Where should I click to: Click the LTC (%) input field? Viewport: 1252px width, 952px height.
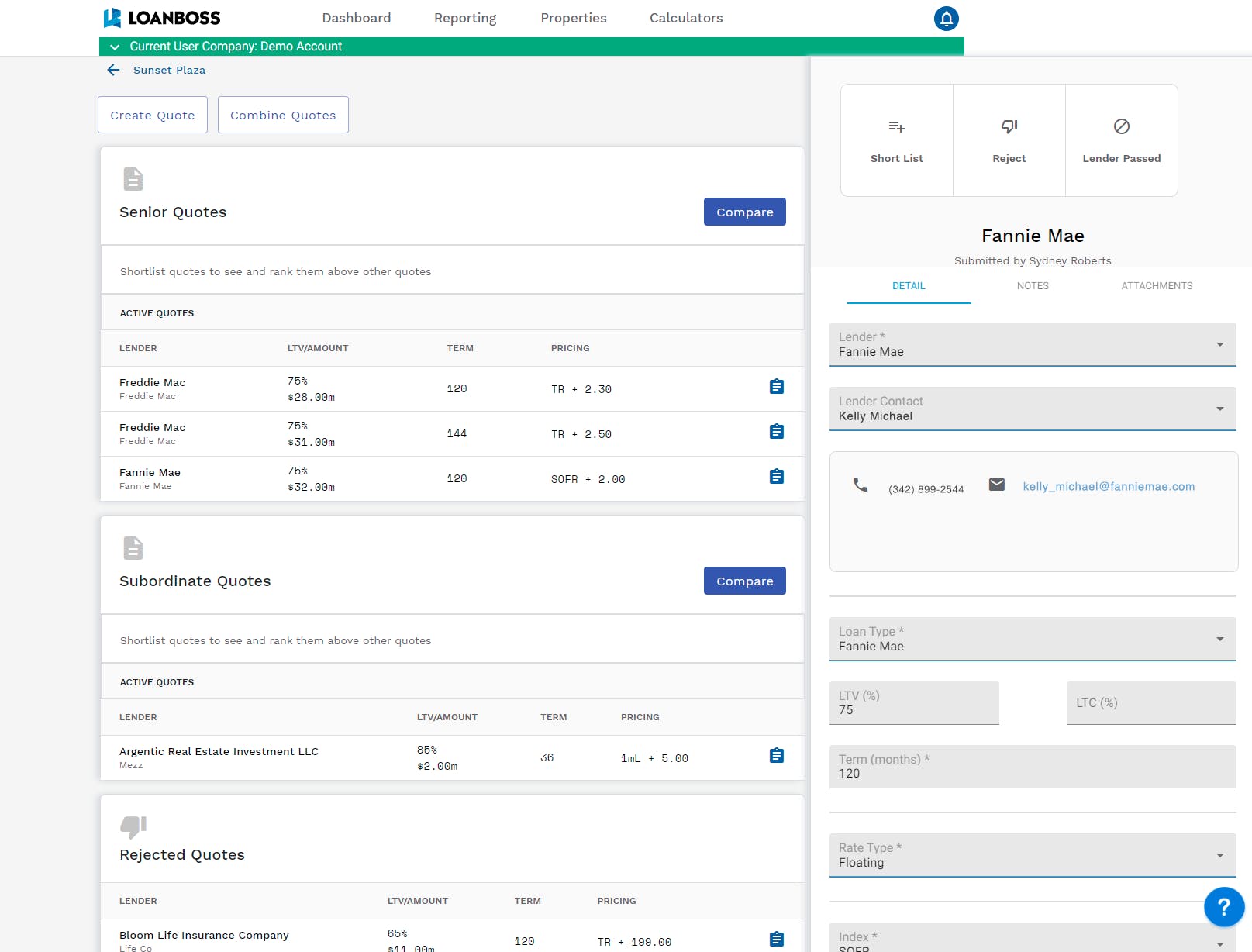[x=1151, y=703]
